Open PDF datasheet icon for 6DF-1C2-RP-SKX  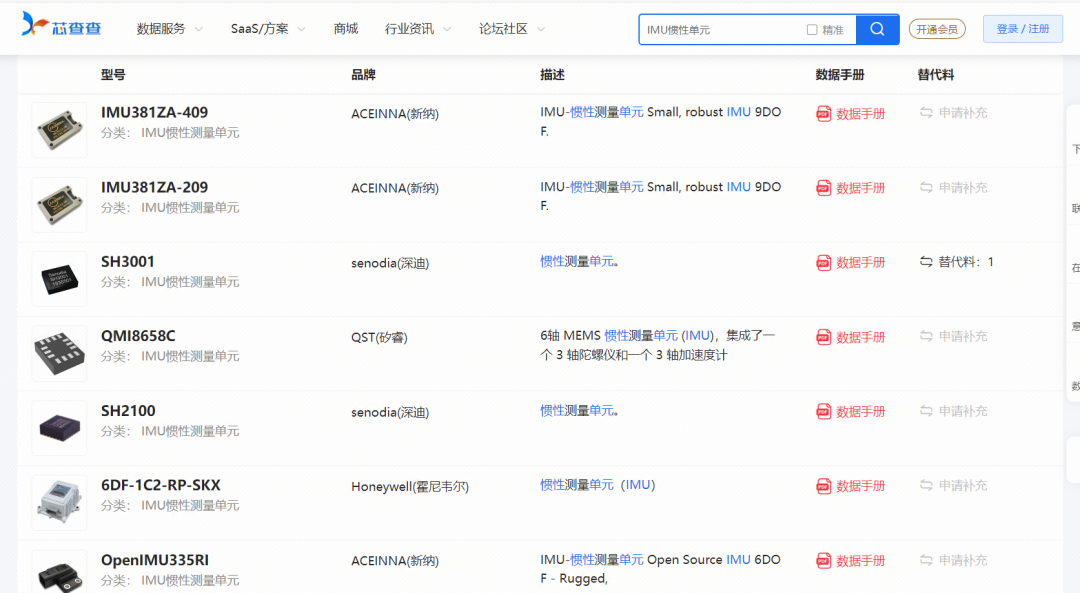click(823, 486)
